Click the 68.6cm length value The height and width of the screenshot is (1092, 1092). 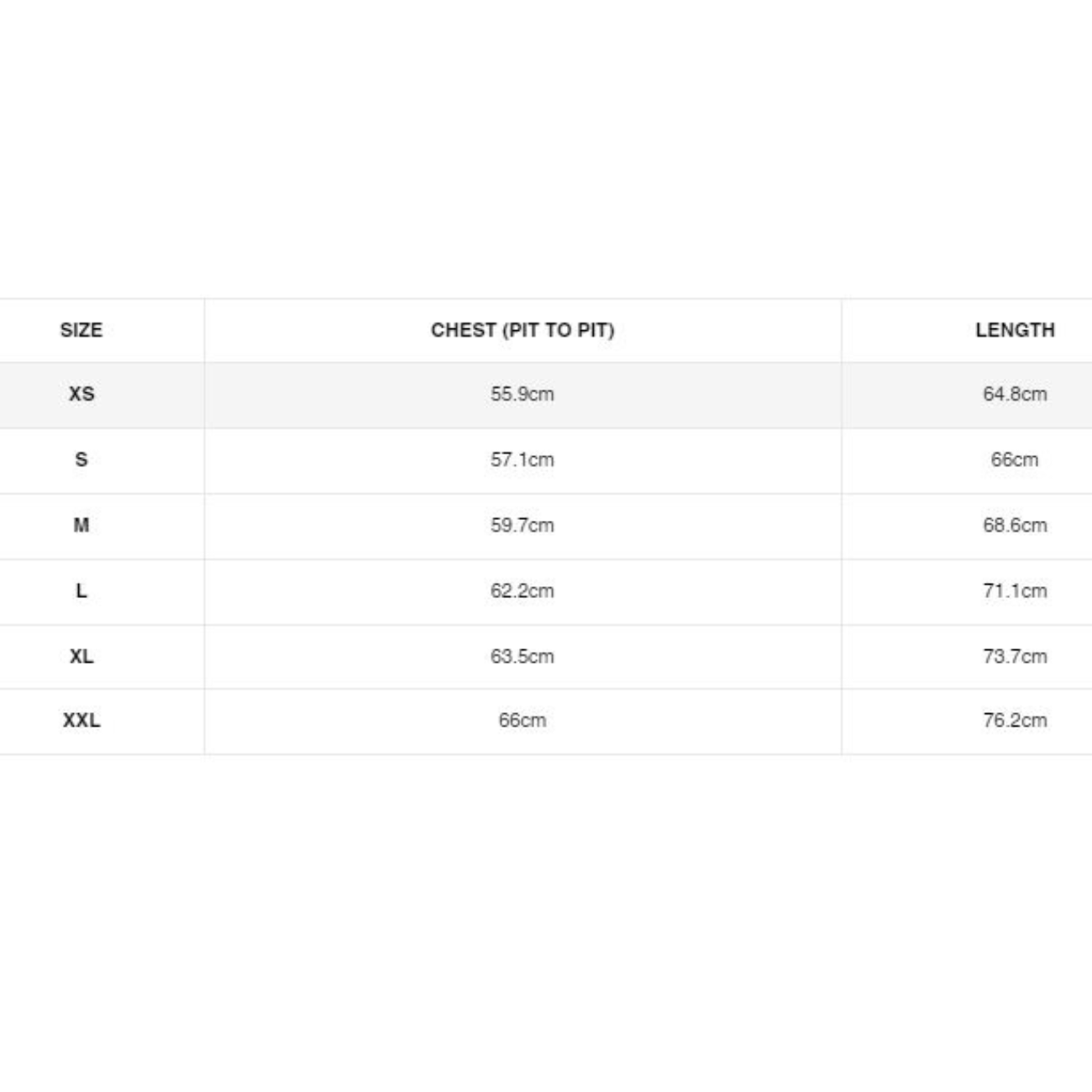(x=1015, y=525)
